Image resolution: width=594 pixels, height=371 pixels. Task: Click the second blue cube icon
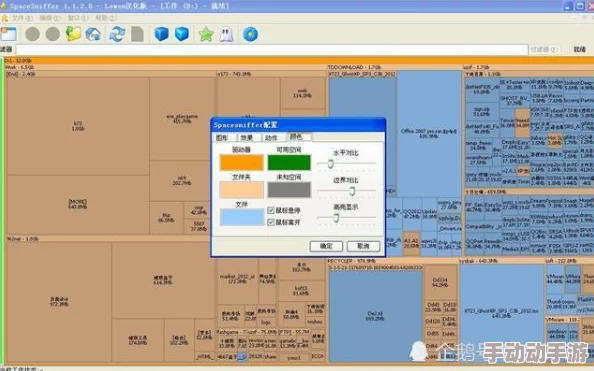point(182,34)
